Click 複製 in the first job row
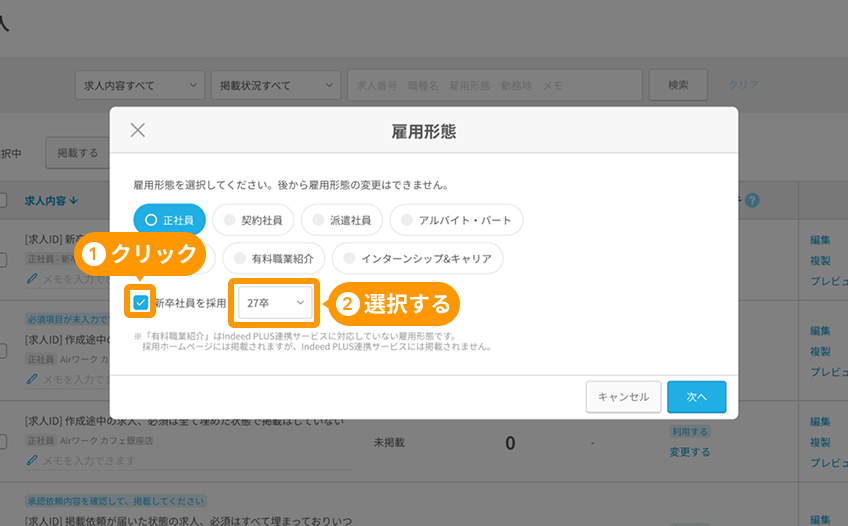Image resolution: width=848 pixels, height=526 pixels. point(820,261)
